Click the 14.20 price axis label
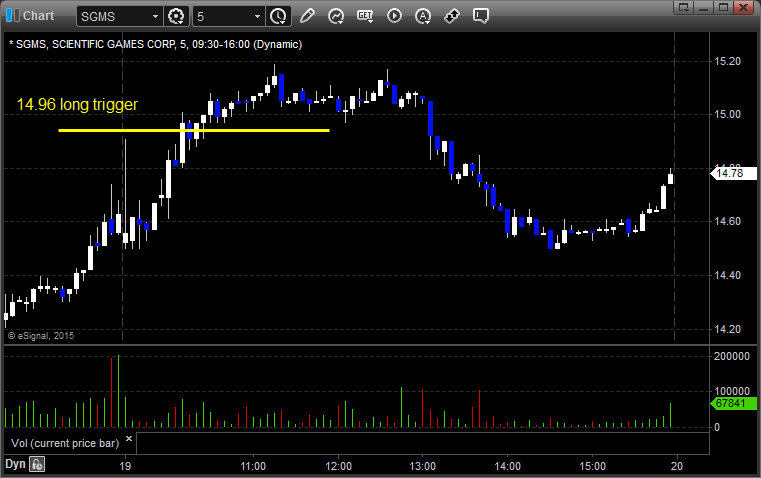The image size is (761, 478). tap(728, 329)
